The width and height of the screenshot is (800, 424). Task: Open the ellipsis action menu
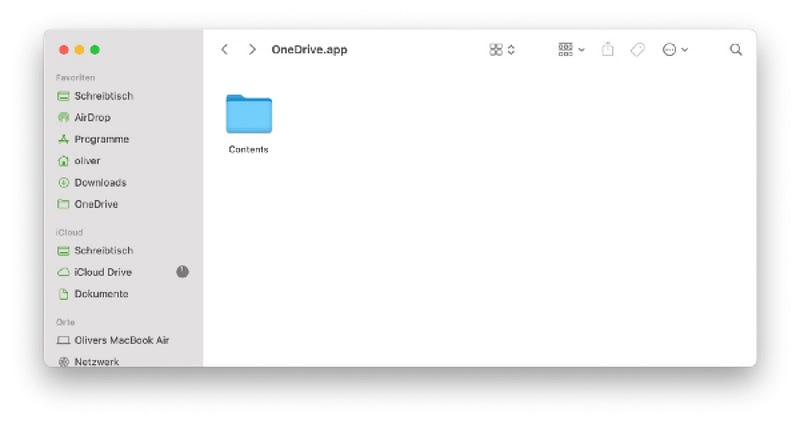tap(669, 49)
